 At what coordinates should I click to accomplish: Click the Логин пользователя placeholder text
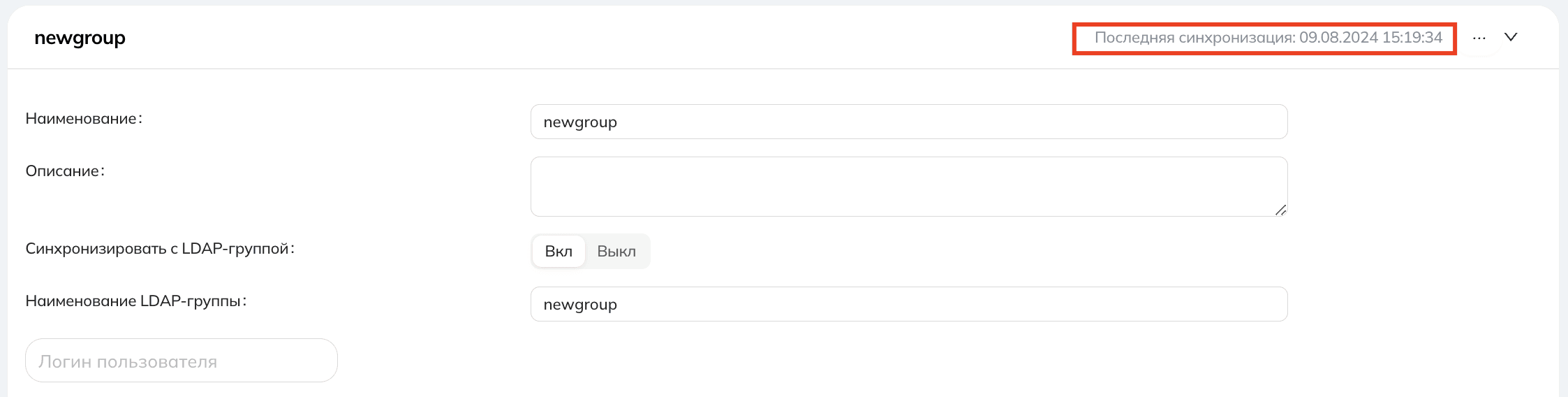pyautogui.click(x=128, y=362)
